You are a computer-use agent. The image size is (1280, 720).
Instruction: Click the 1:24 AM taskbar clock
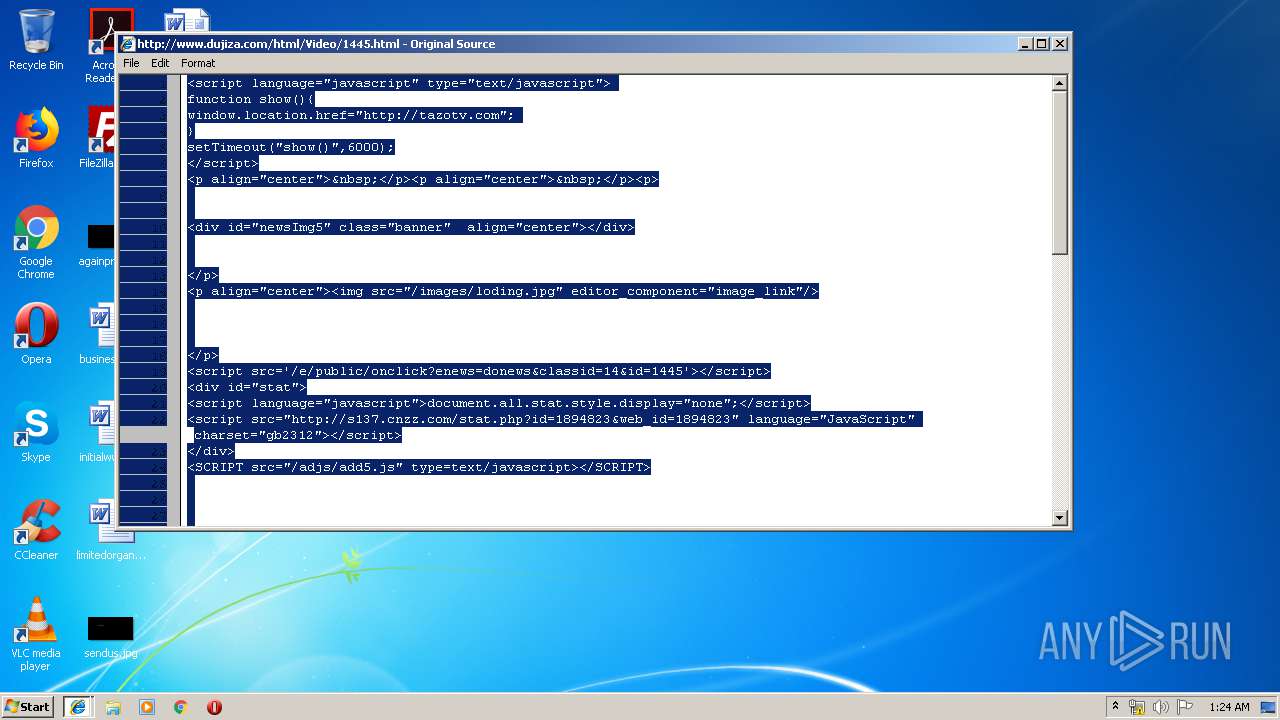tap(1229, 707)
